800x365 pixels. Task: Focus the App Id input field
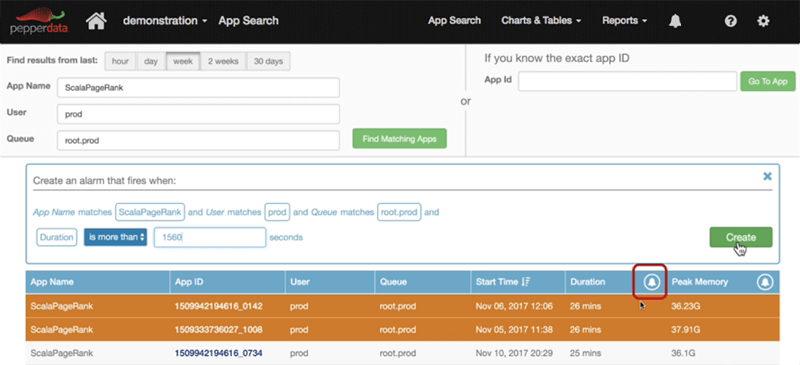628,81
